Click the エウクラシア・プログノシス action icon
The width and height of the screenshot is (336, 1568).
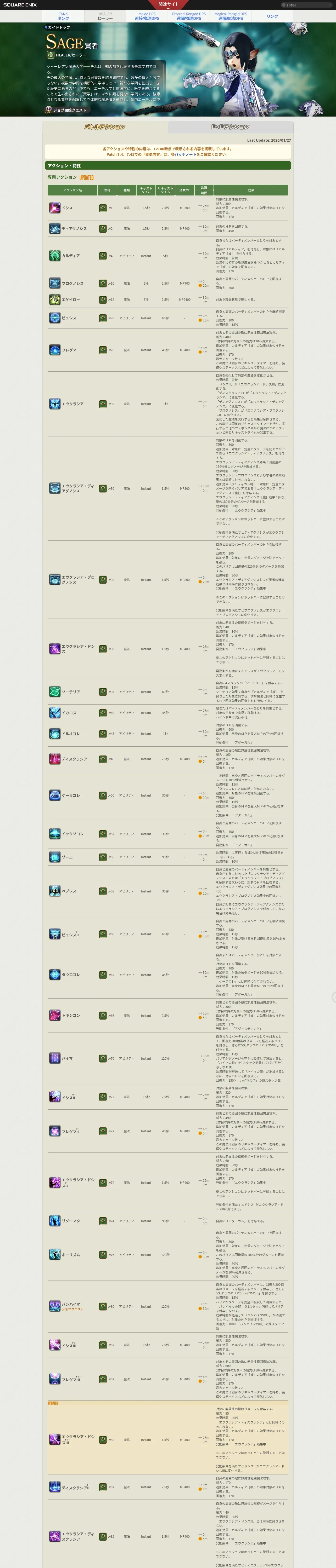[55, 579]
